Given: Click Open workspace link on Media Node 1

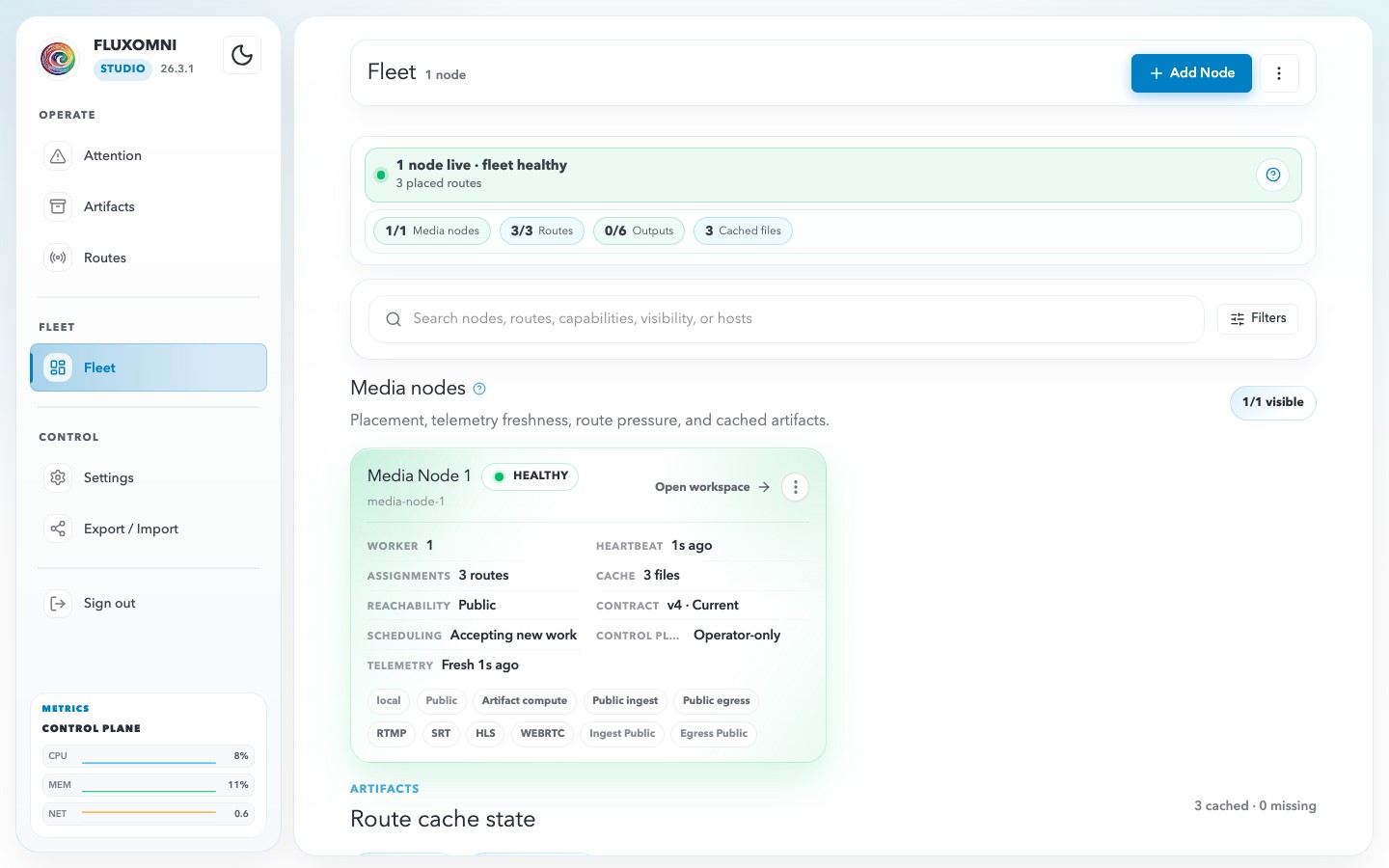Looking at the screenshot, I should [x=712, y=487].
